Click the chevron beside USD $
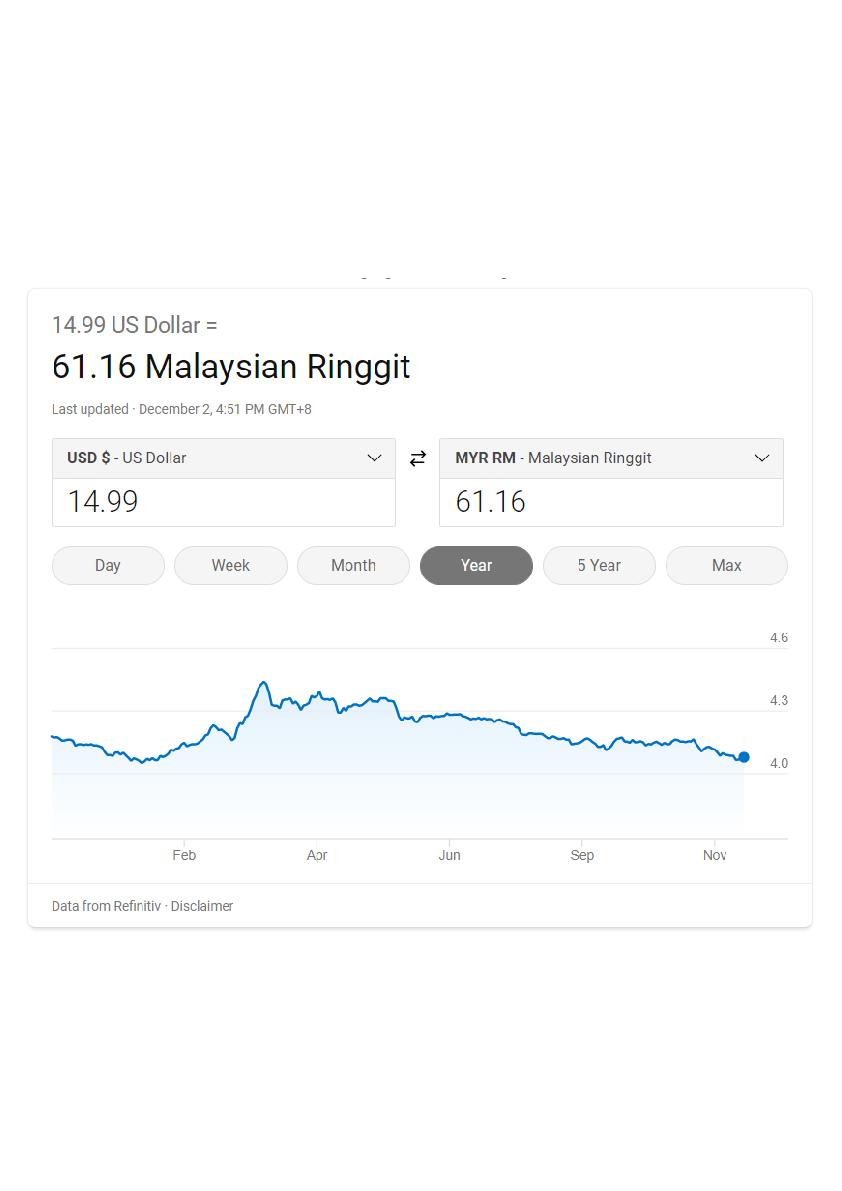This screenshot has height=1191, width=842. click(x=374, y=458)
